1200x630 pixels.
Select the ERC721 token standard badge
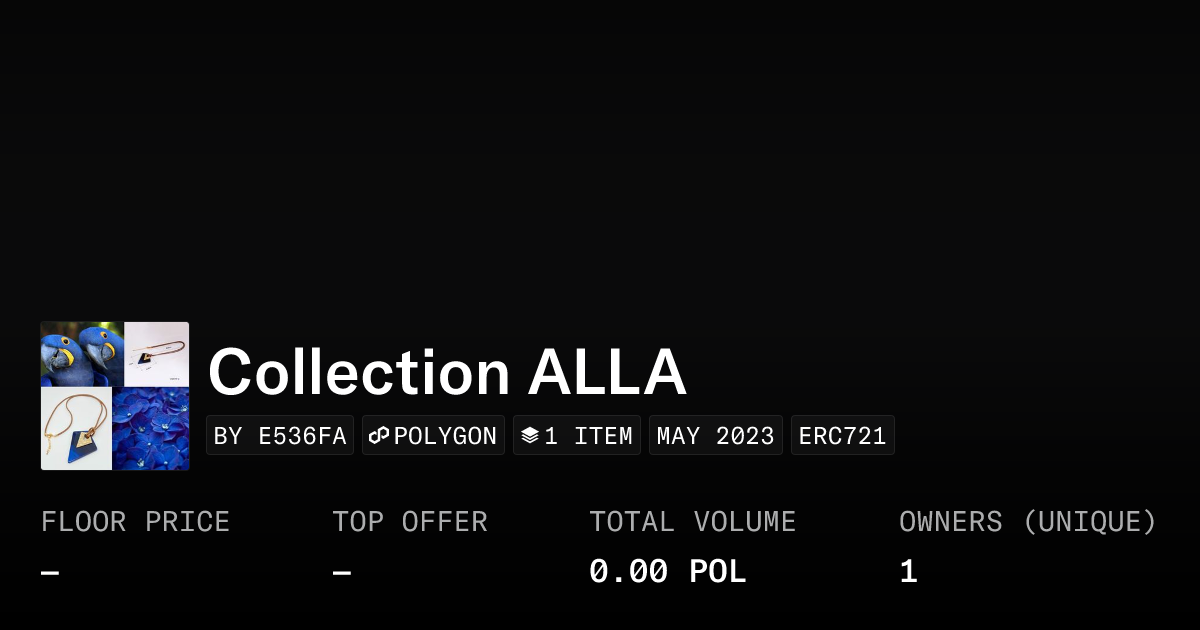842,436
